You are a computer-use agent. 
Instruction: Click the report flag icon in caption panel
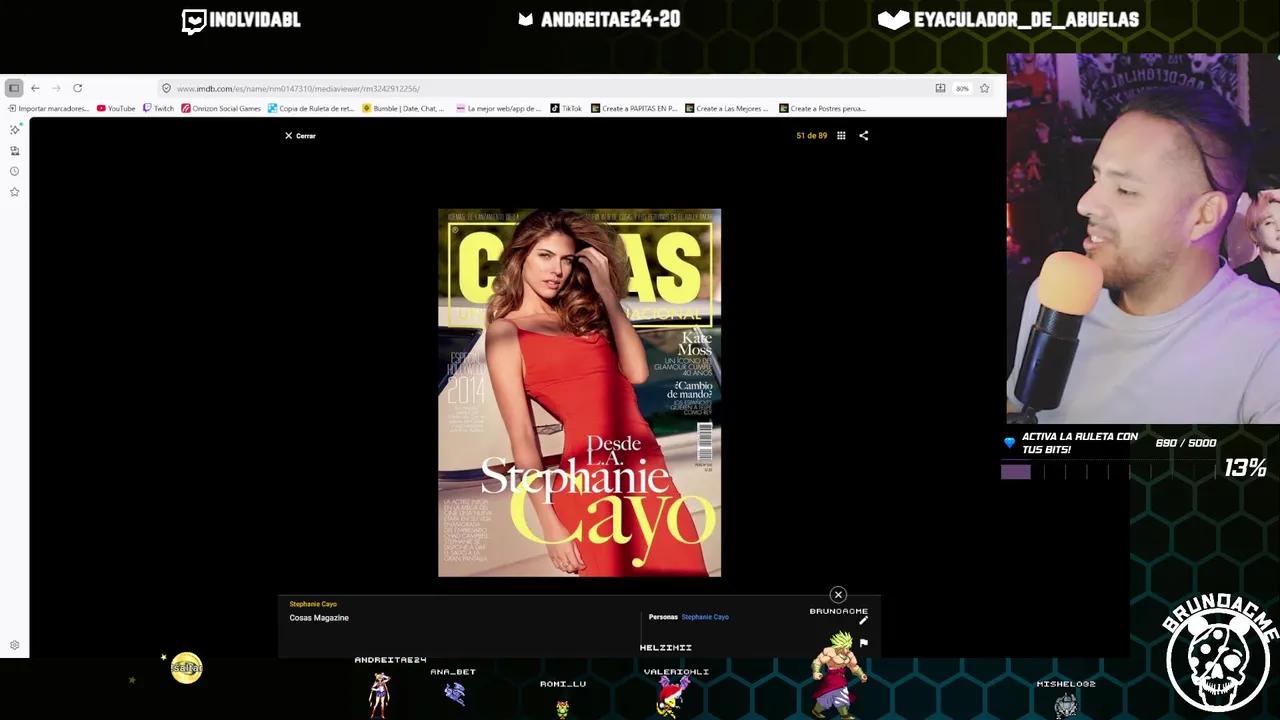pos(863,643)
